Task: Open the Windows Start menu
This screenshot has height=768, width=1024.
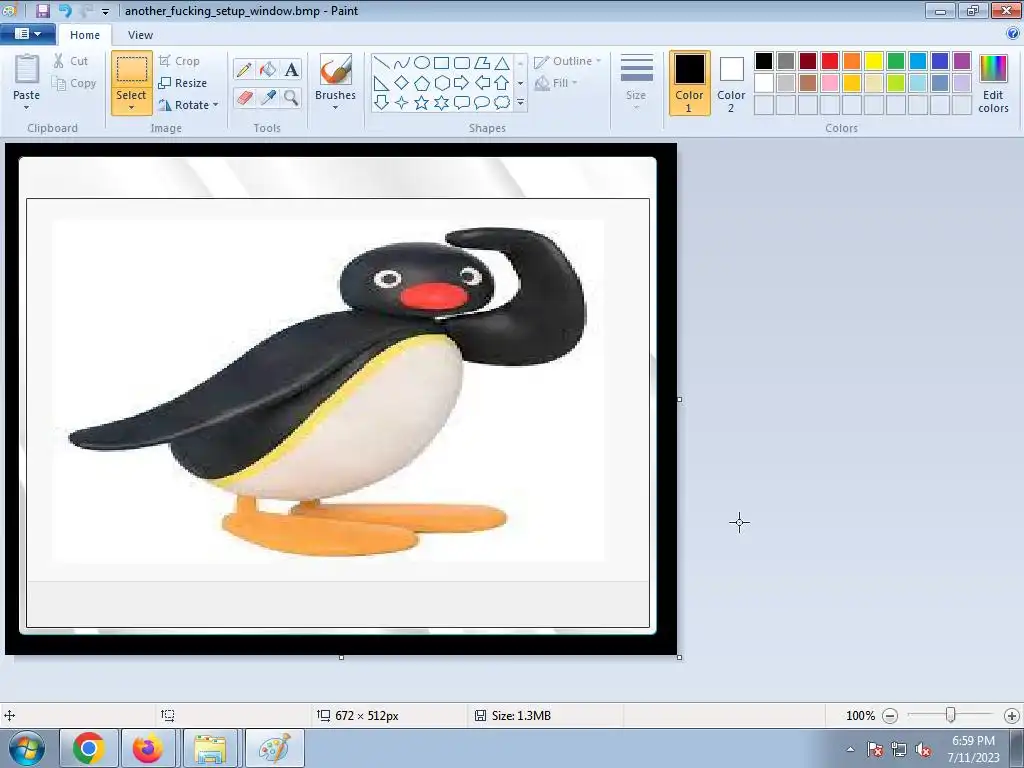Action: [x=27, y=748]
